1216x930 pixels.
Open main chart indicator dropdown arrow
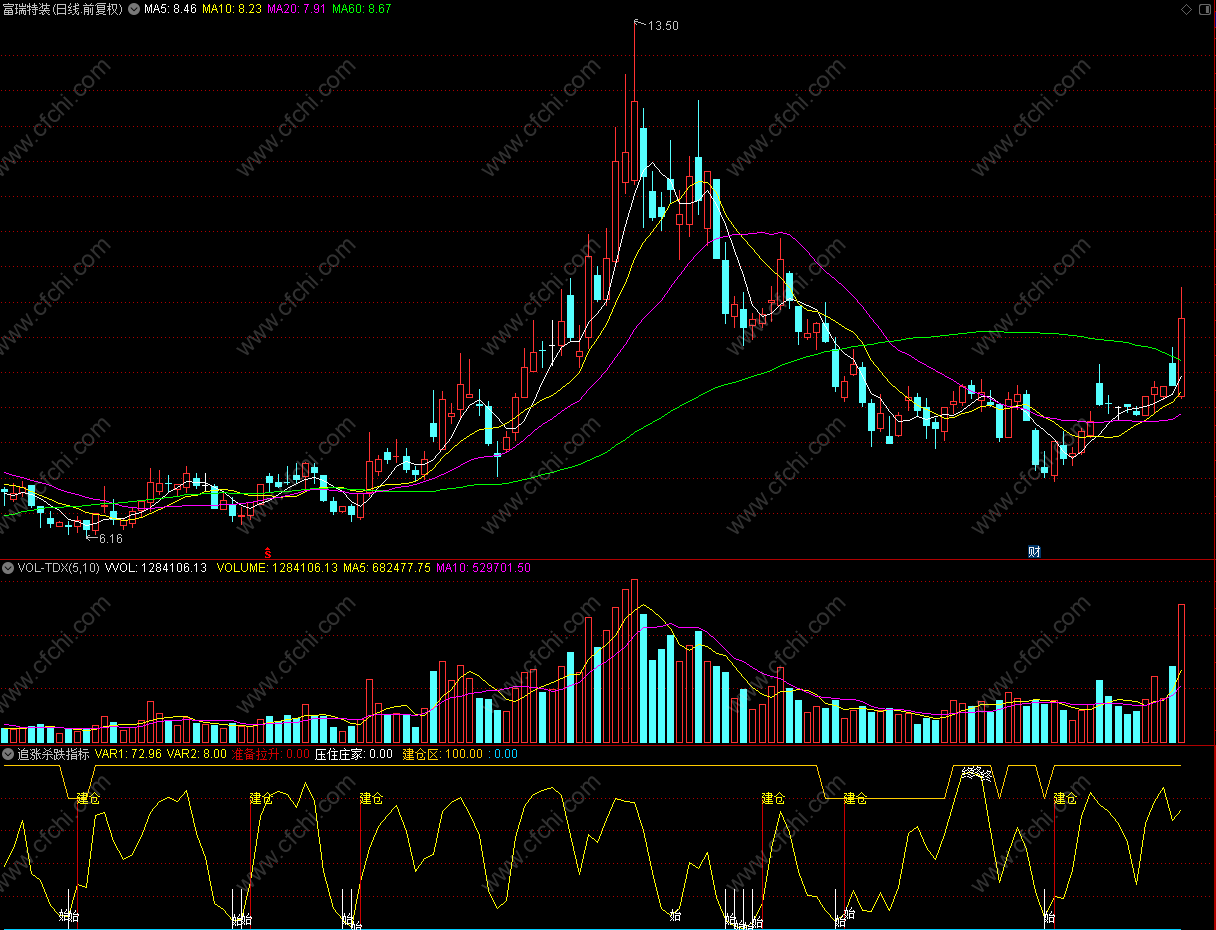point(134,9)
